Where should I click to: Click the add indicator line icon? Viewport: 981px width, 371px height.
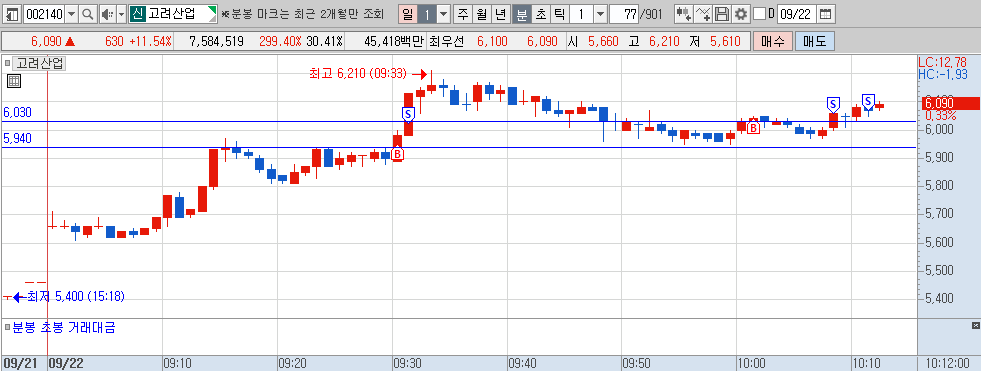(704, 13)
